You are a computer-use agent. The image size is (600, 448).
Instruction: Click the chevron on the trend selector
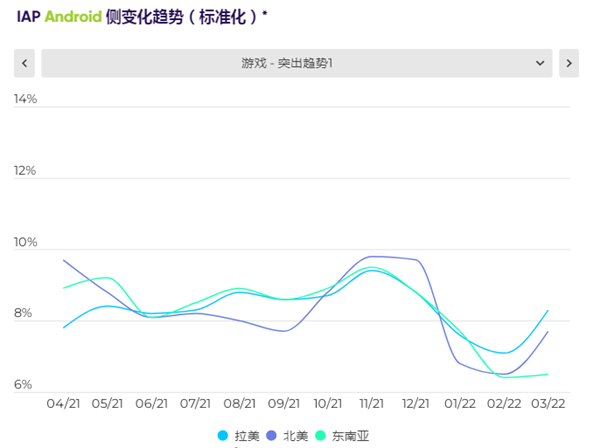click(x=541, y=63)
